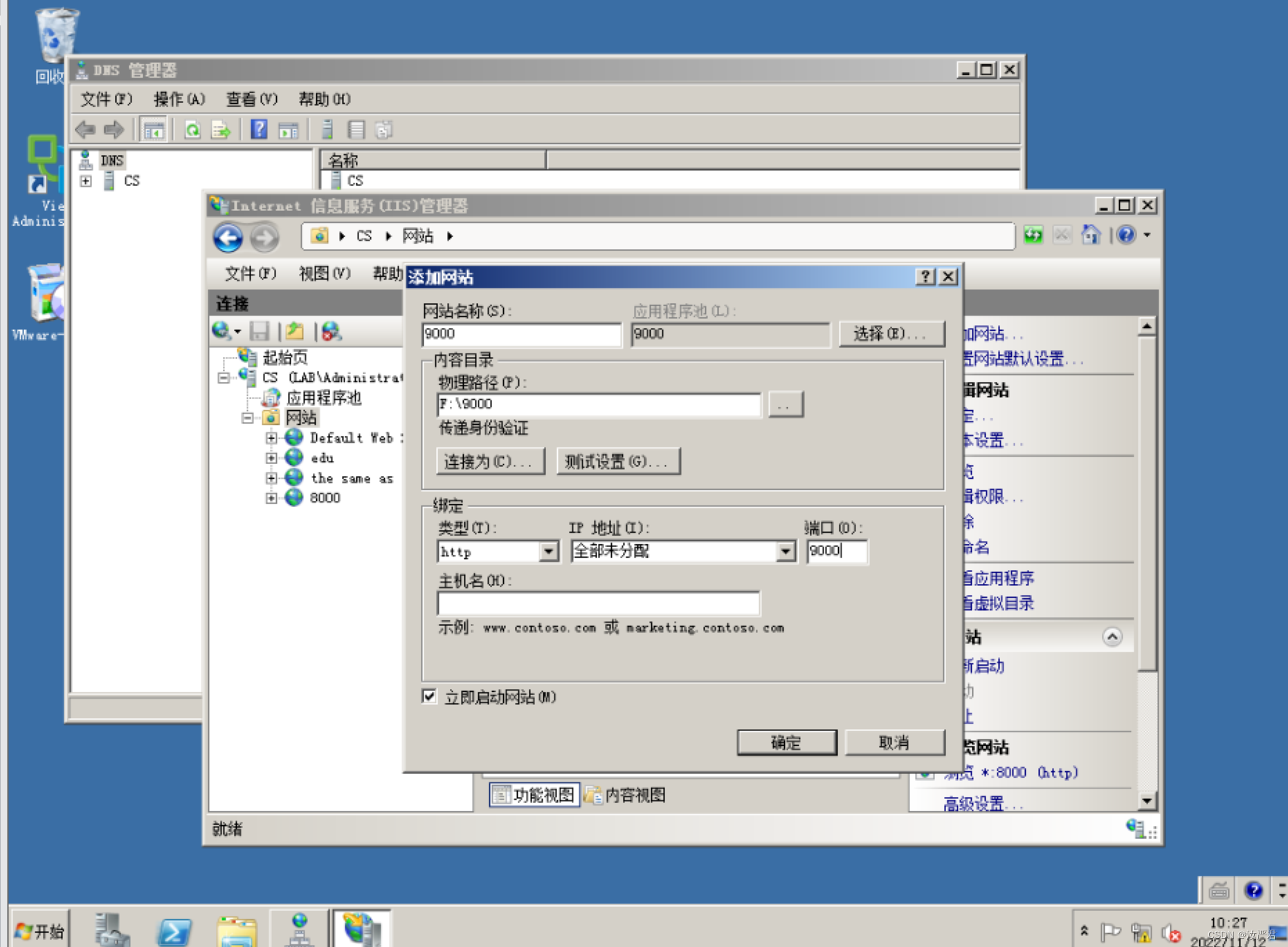Click the IIS Manager help question-mark icon
The width and height of the screenshot is (1288, 947).
point(1126,235)
